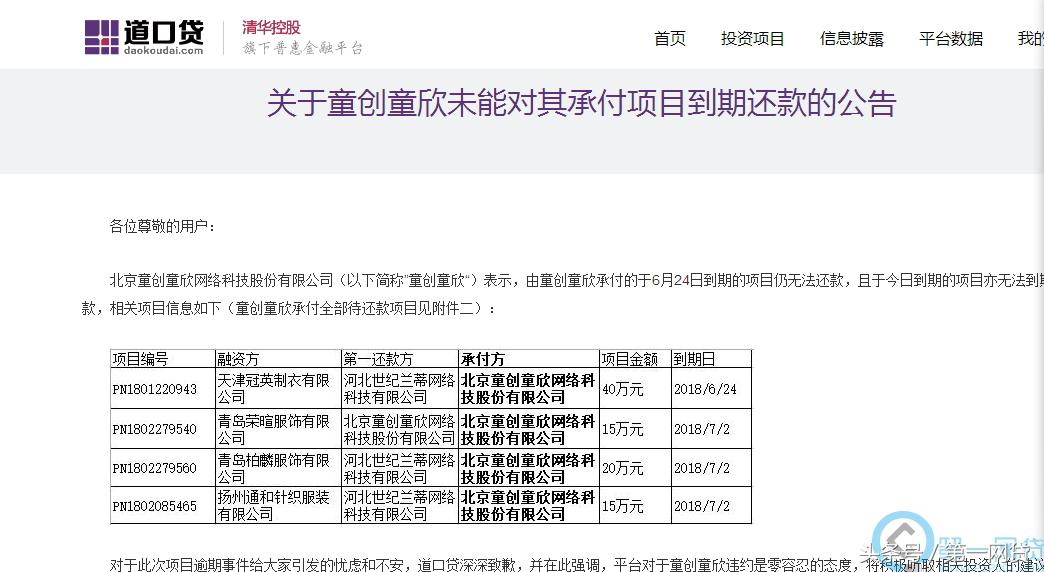Viewport: 1044px width, 572px height.
Task: Select project number PN1802085465
Action: point(154,507)
